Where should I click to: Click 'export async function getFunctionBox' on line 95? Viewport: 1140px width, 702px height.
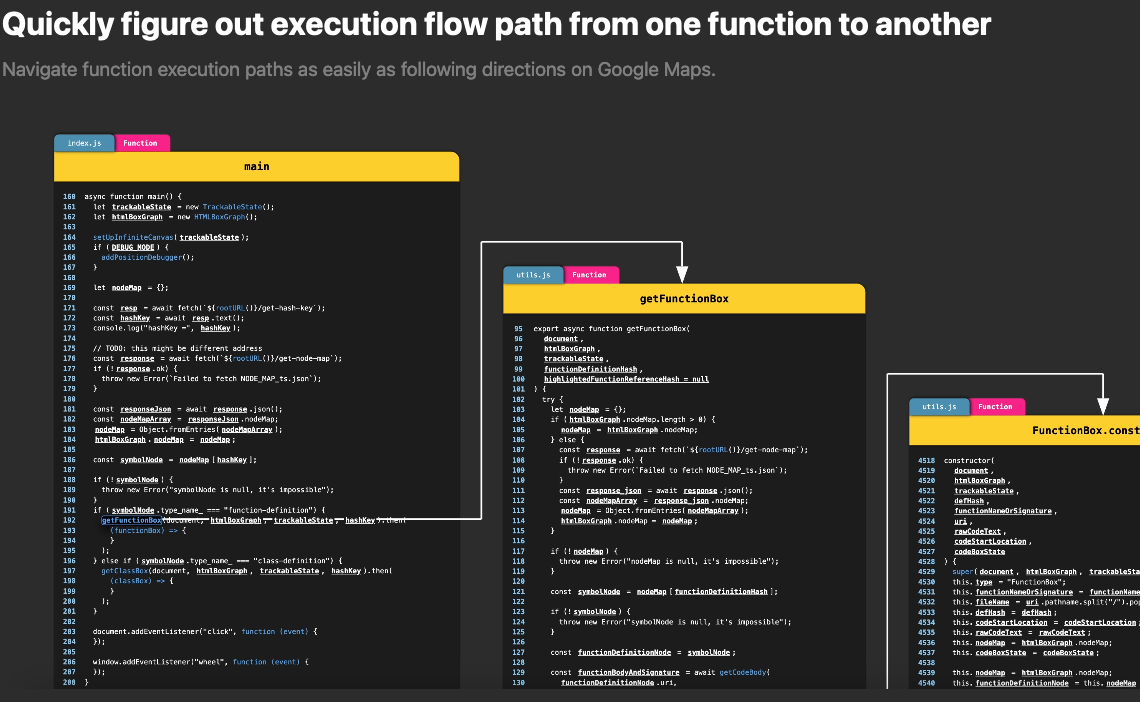click(611, 328)
